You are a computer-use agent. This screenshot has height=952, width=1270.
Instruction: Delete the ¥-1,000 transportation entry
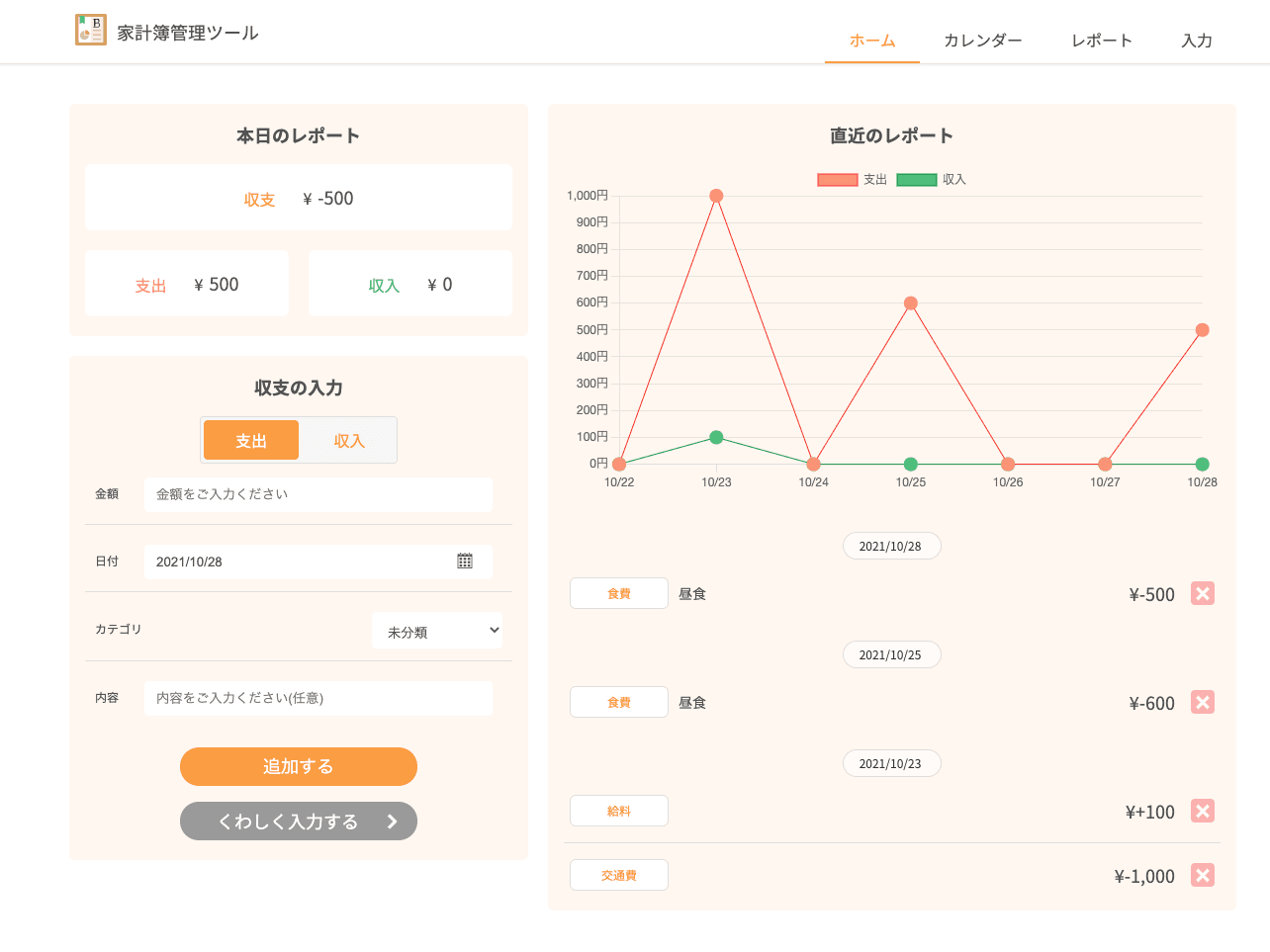pyautogui.click(x=1202, y=875)
